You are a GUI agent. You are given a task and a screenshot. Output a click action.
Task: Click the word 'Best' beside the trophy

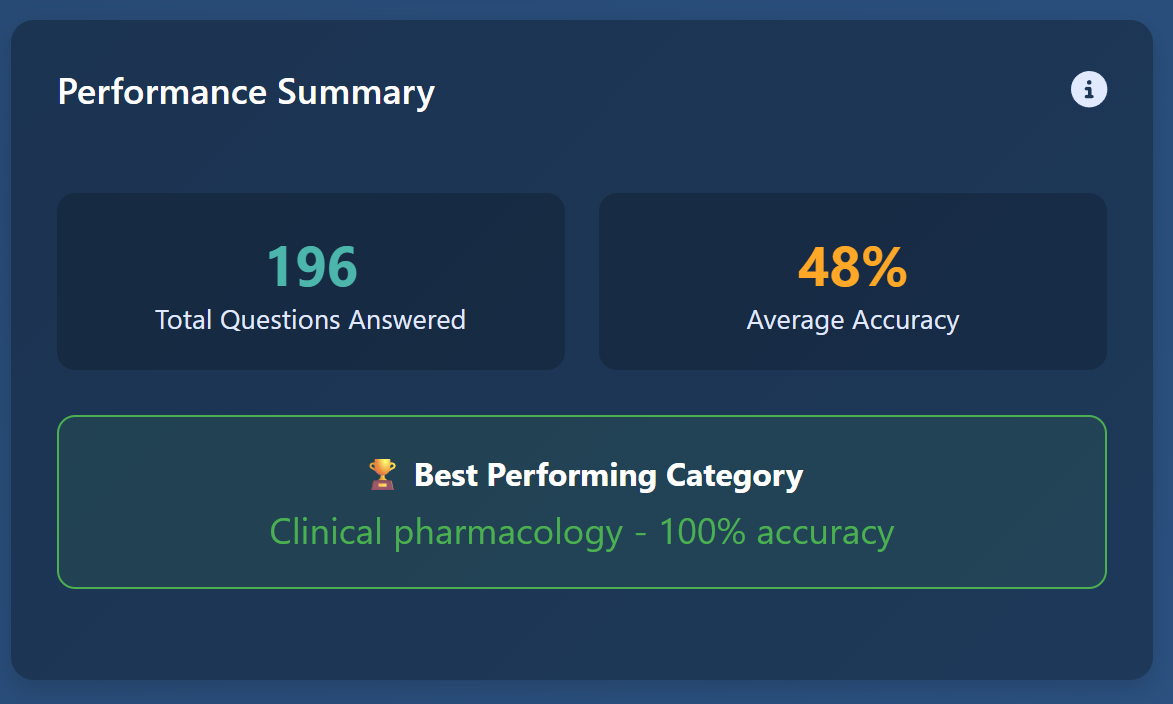click(447, 475)
